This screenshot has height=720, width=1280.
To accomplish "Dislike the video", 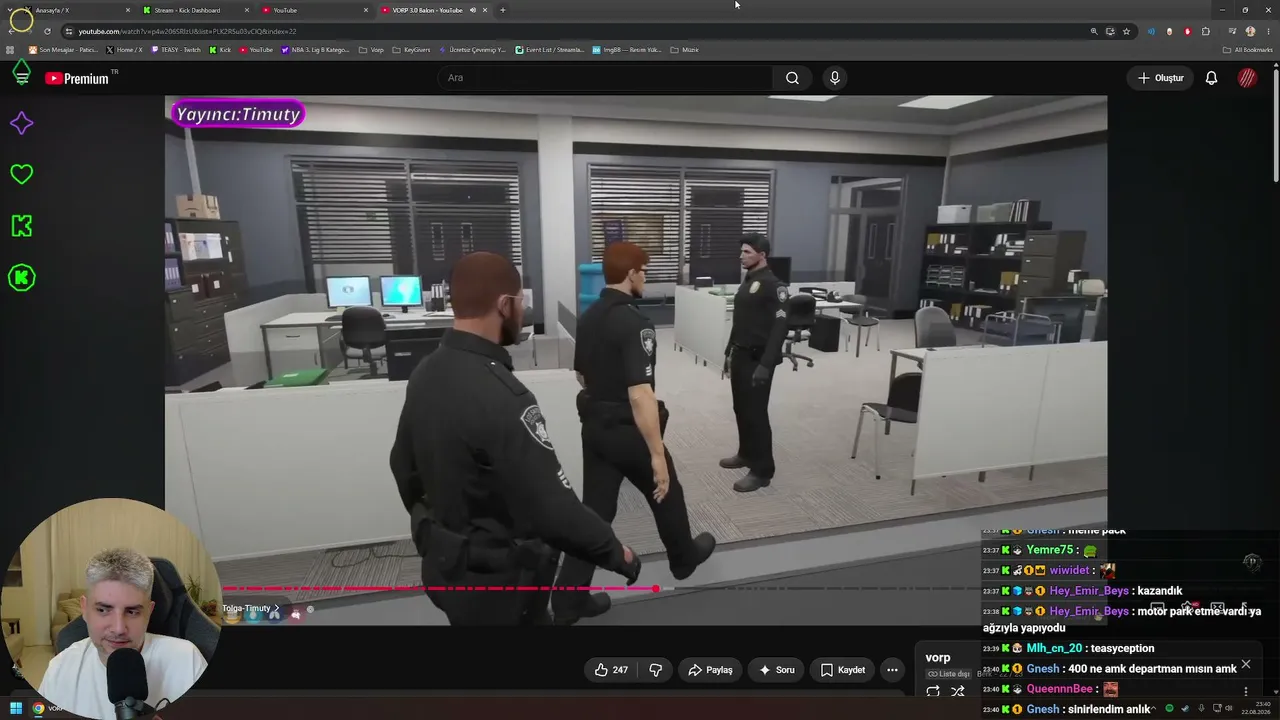I will pyautogui.click(x=656, y=670).
